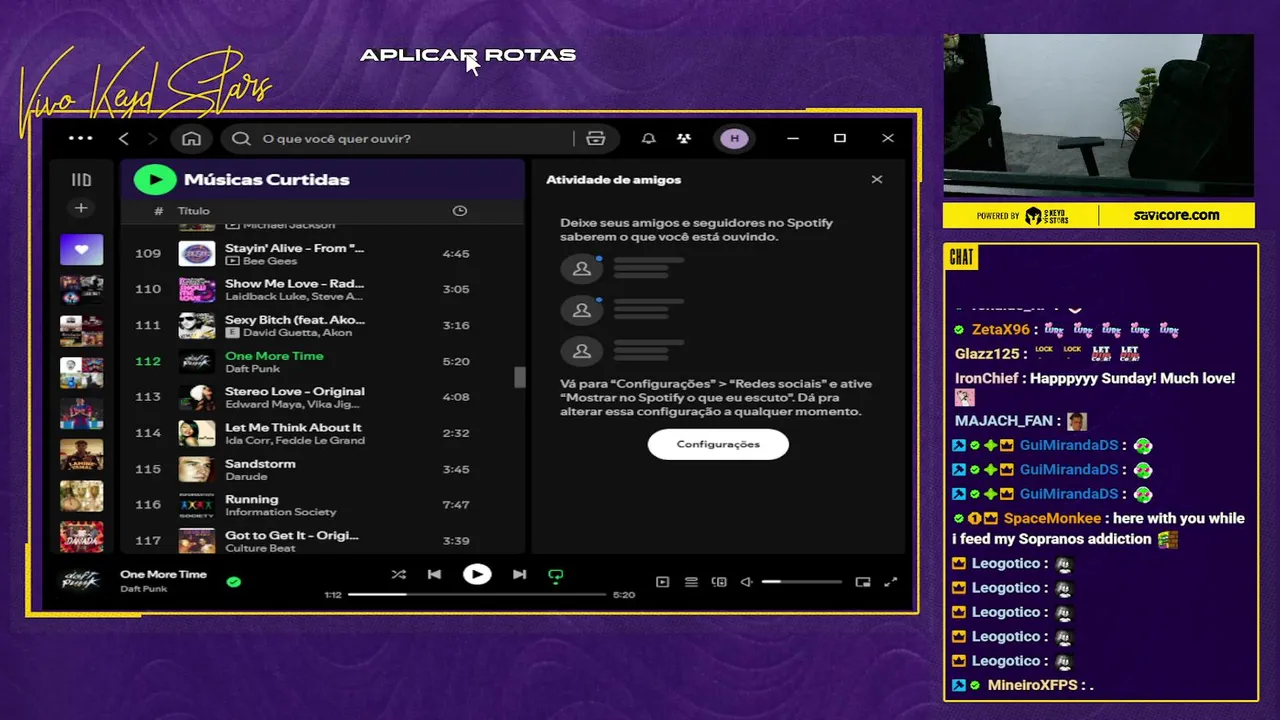This screenshot has height=720, width=1280.
Task: Click the APLICAR ROTAS heading
Action: [x=468, y=55]
